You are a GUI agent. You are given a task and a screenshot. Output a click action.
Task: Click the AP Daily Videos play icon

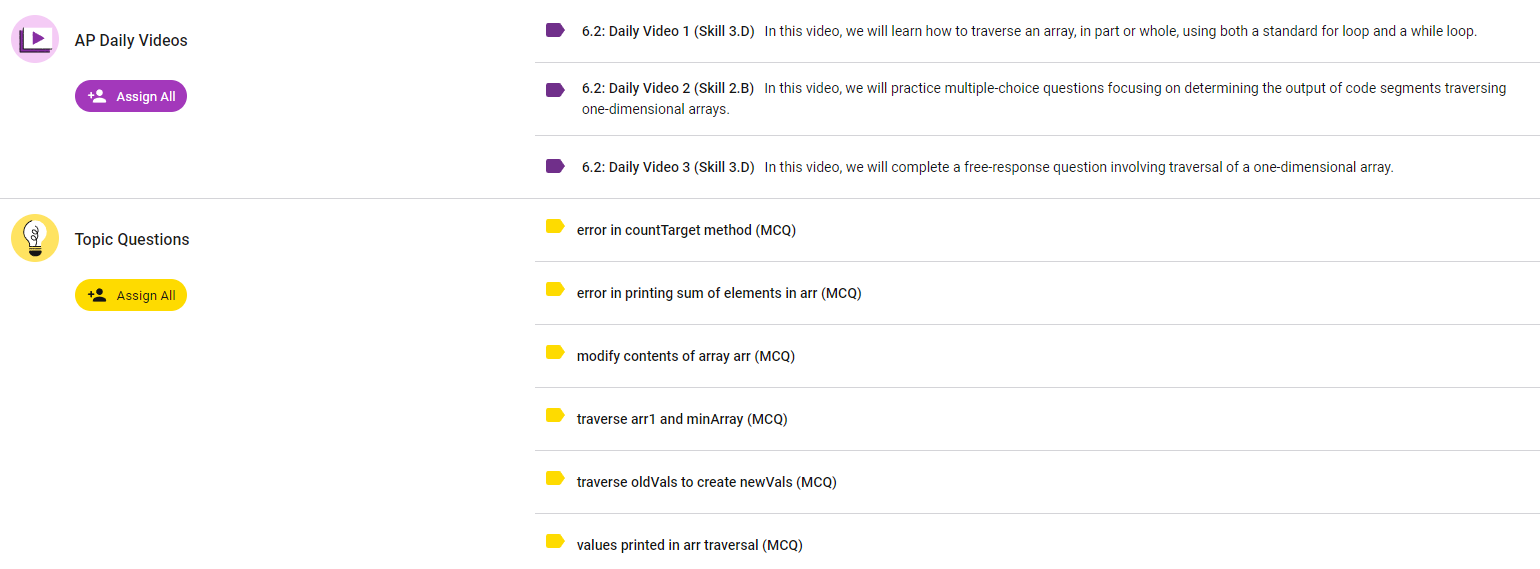35,39
